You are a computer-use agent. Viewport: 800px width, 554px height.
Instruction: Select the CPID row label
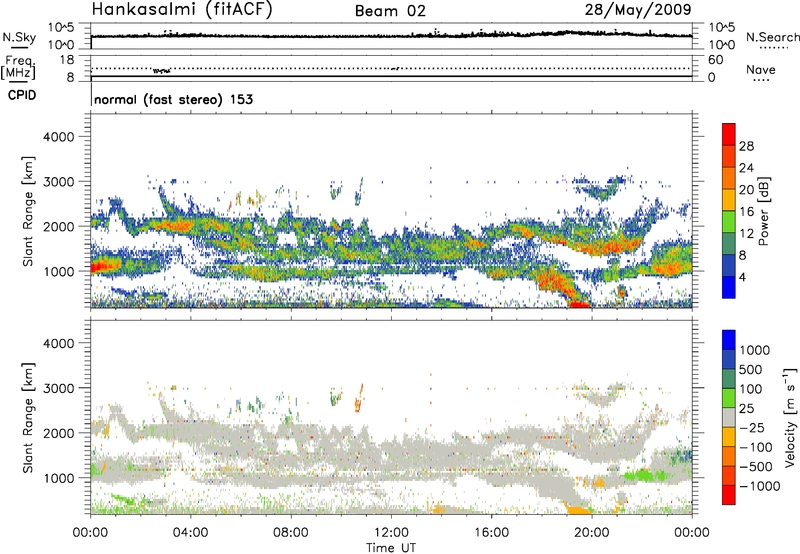click(22, 95)
